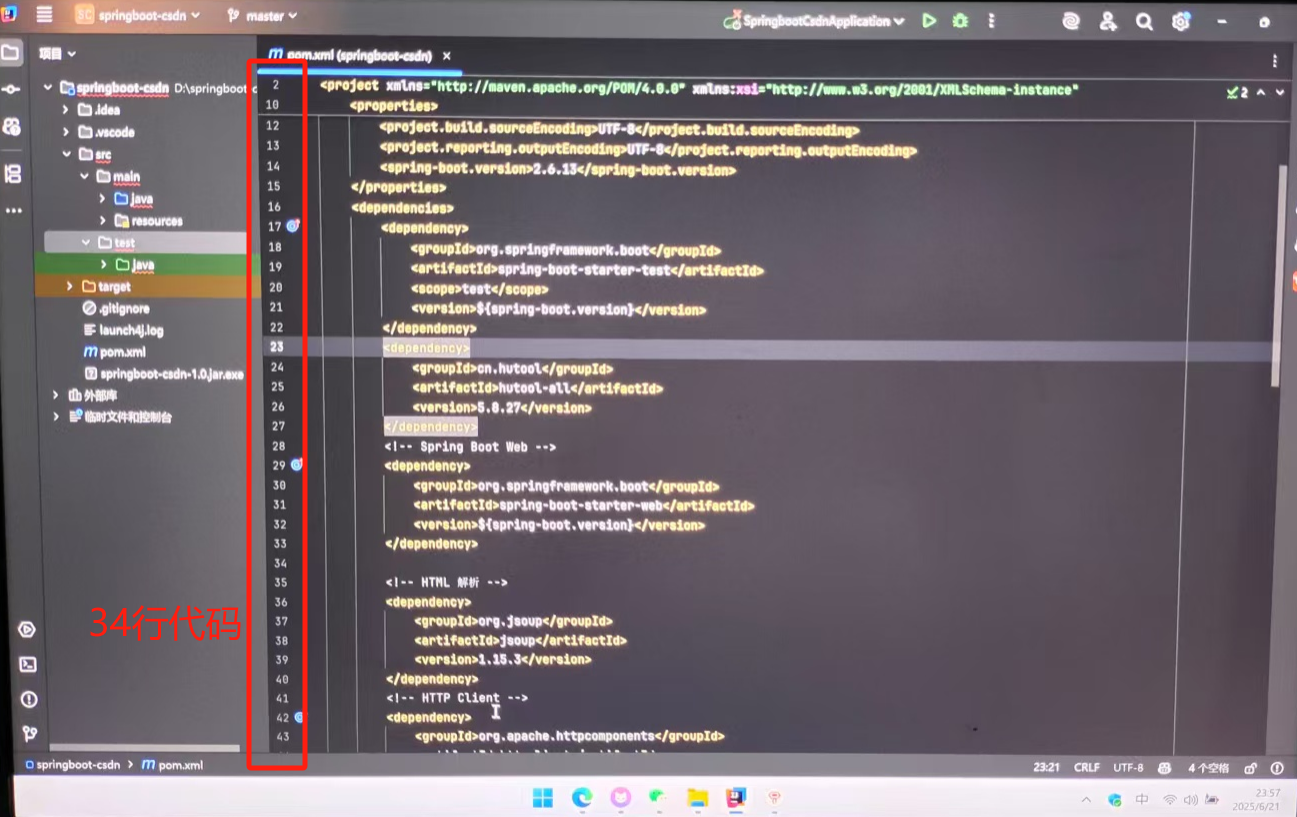Click gutter icon on line 42
The width and height of the screenshot is (1297, 817).
point(298,717)
